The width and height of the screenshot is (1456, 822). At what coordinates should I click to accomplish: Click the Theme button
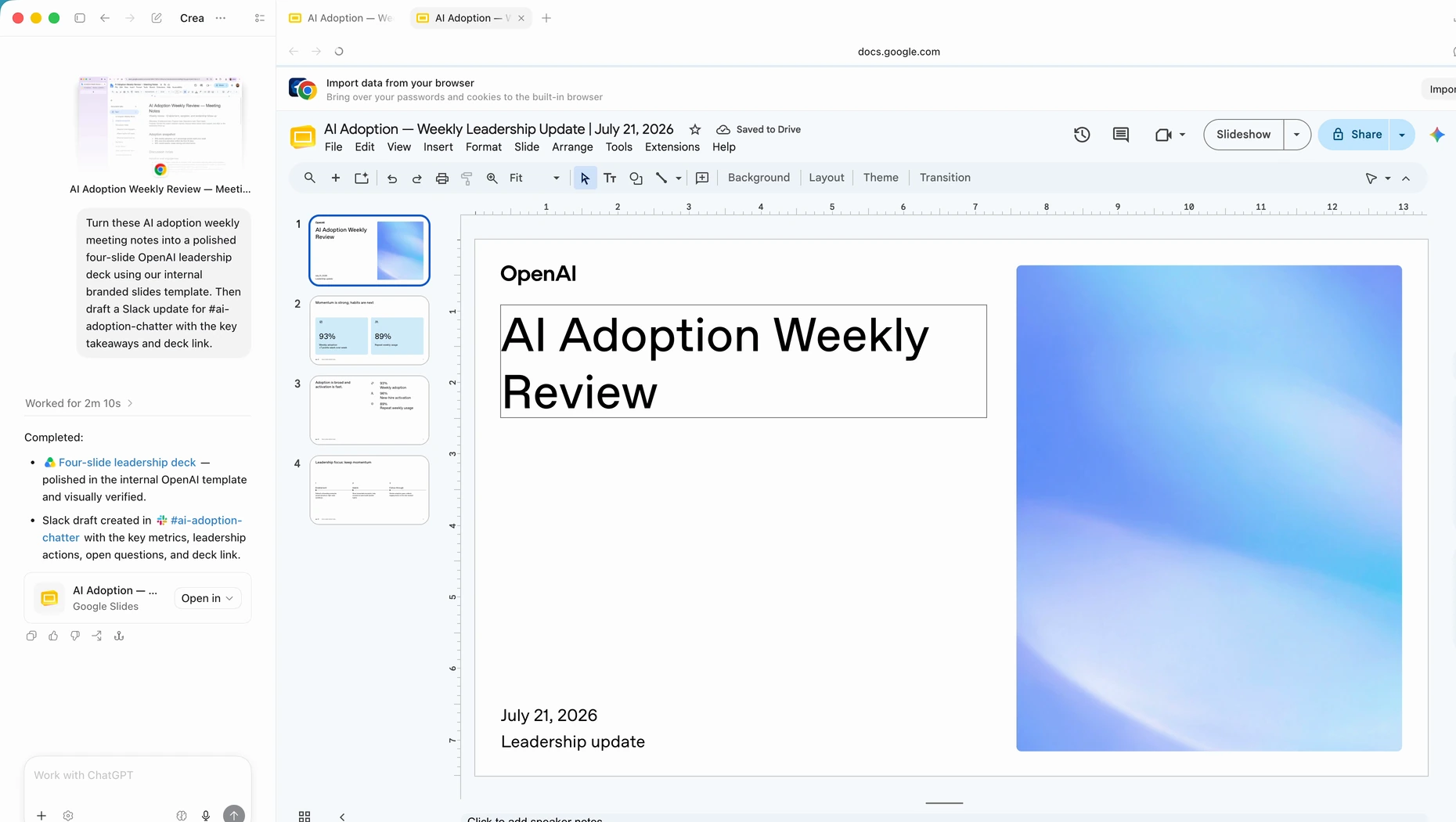point(880,178)
